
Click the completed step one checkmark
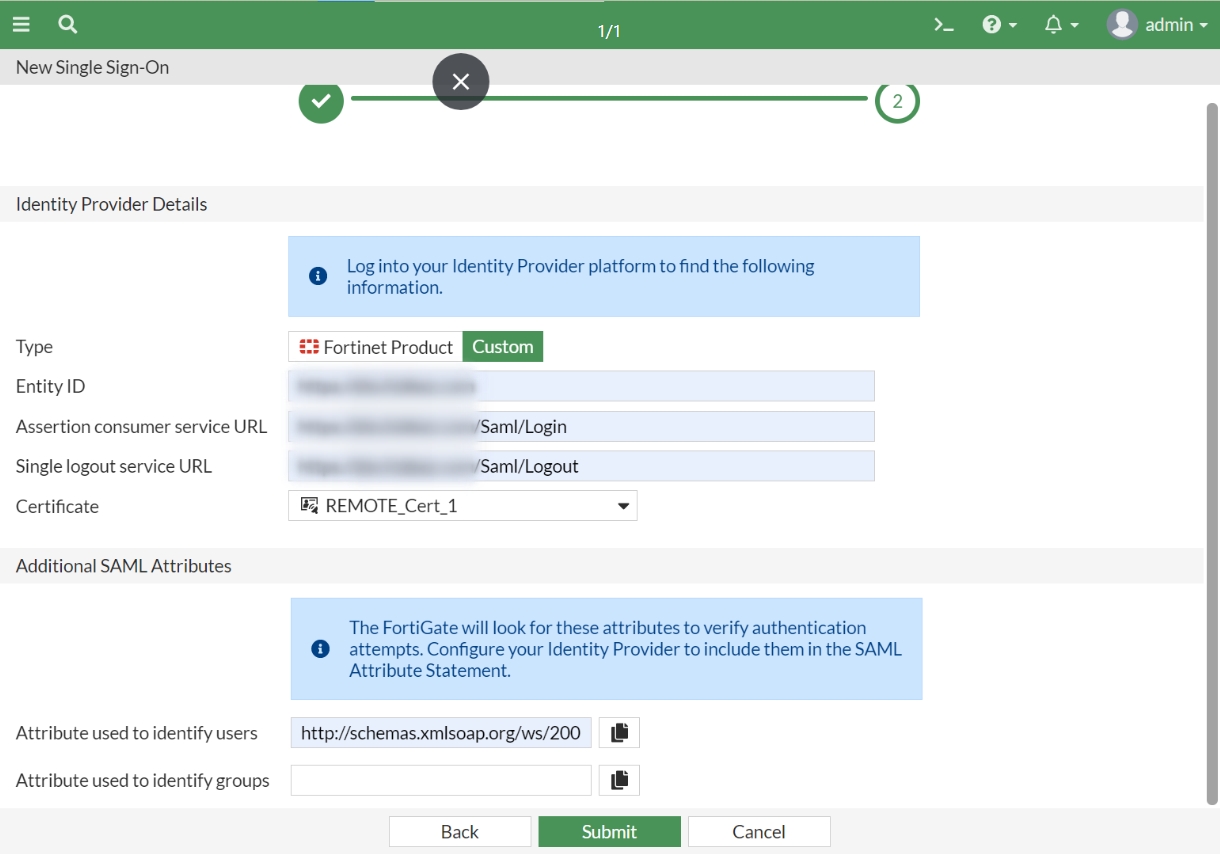click(x=321, y=101)
